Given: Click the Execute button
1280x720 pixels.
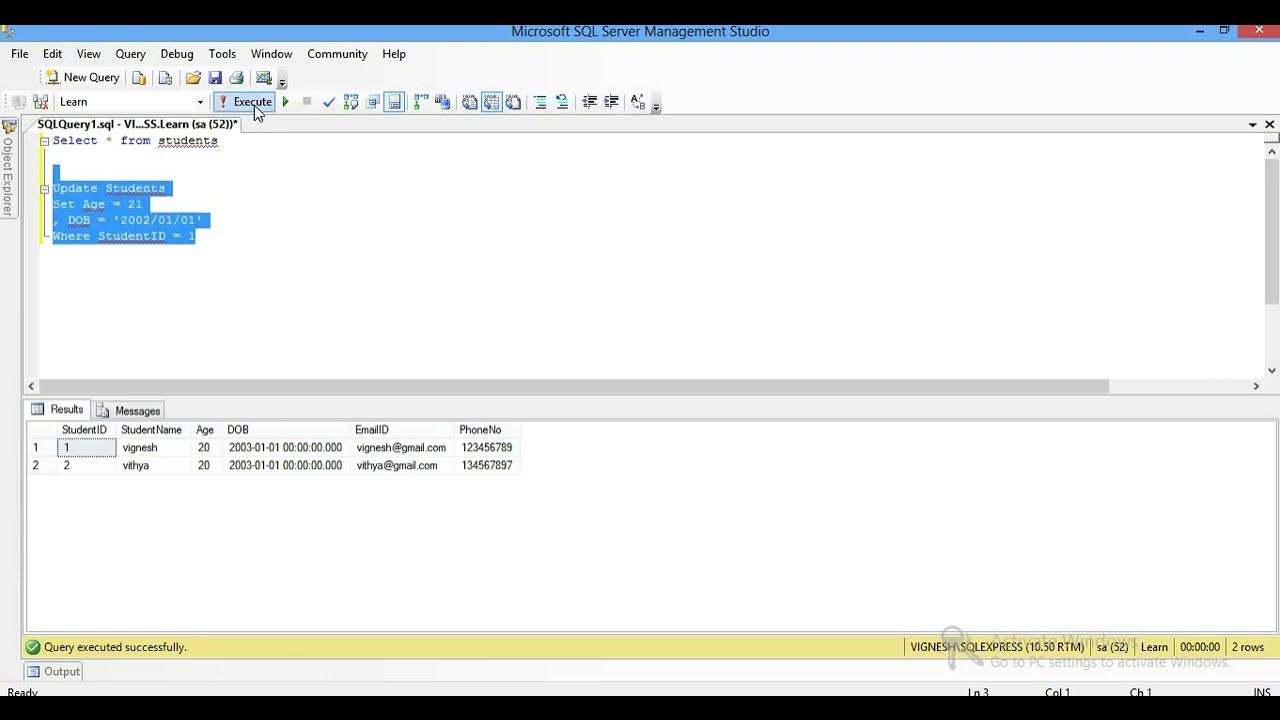Looking at the screenshot, I should (245, 101).
